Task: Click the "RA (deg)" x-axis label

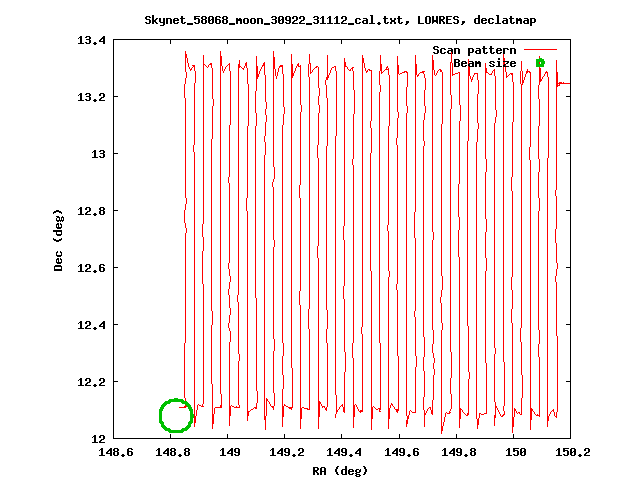Action: tap(341, 470)
